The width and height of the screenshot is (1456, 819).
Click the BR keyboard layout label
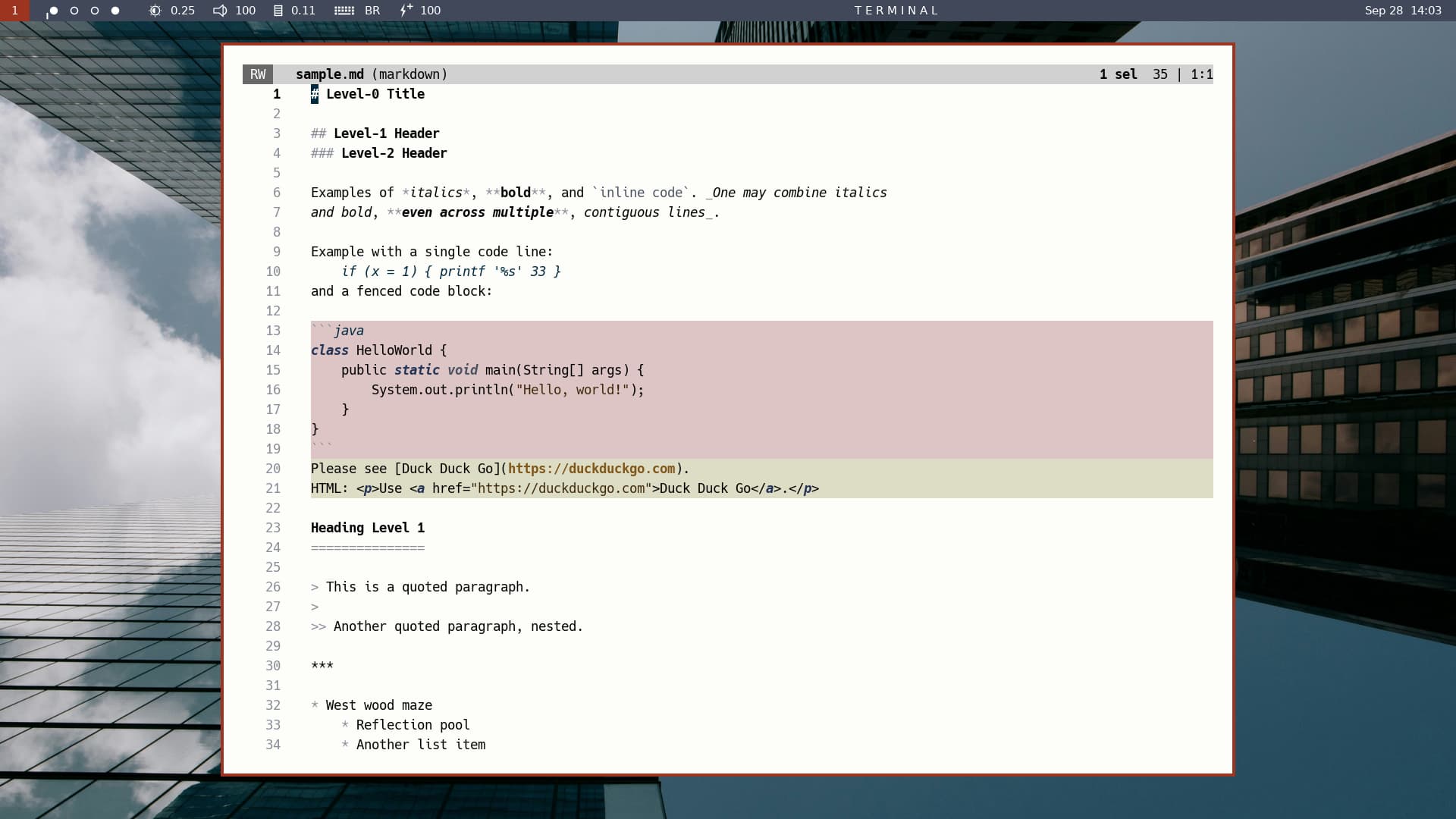click(372, 11)
